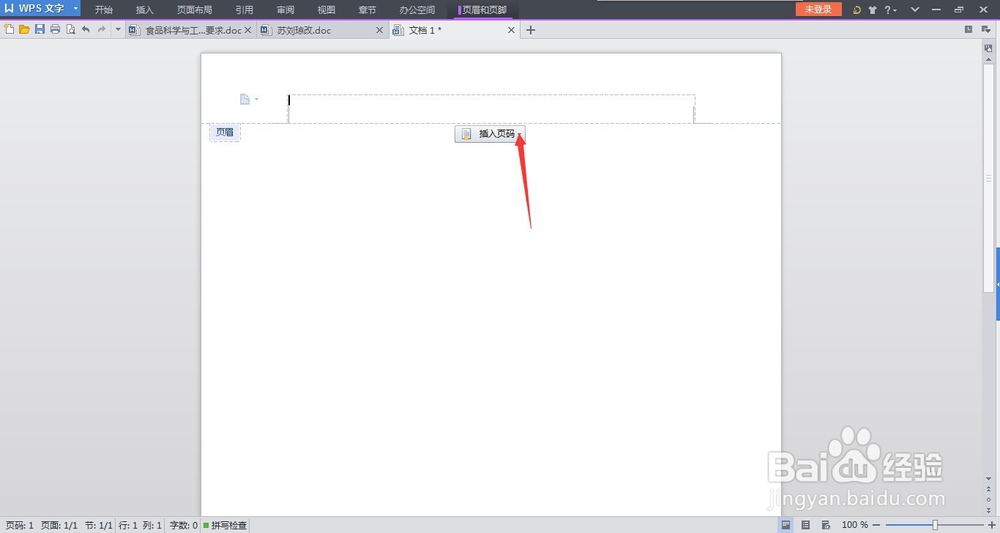Open the WPS 文字 application menu dropdown

point(75,8)
